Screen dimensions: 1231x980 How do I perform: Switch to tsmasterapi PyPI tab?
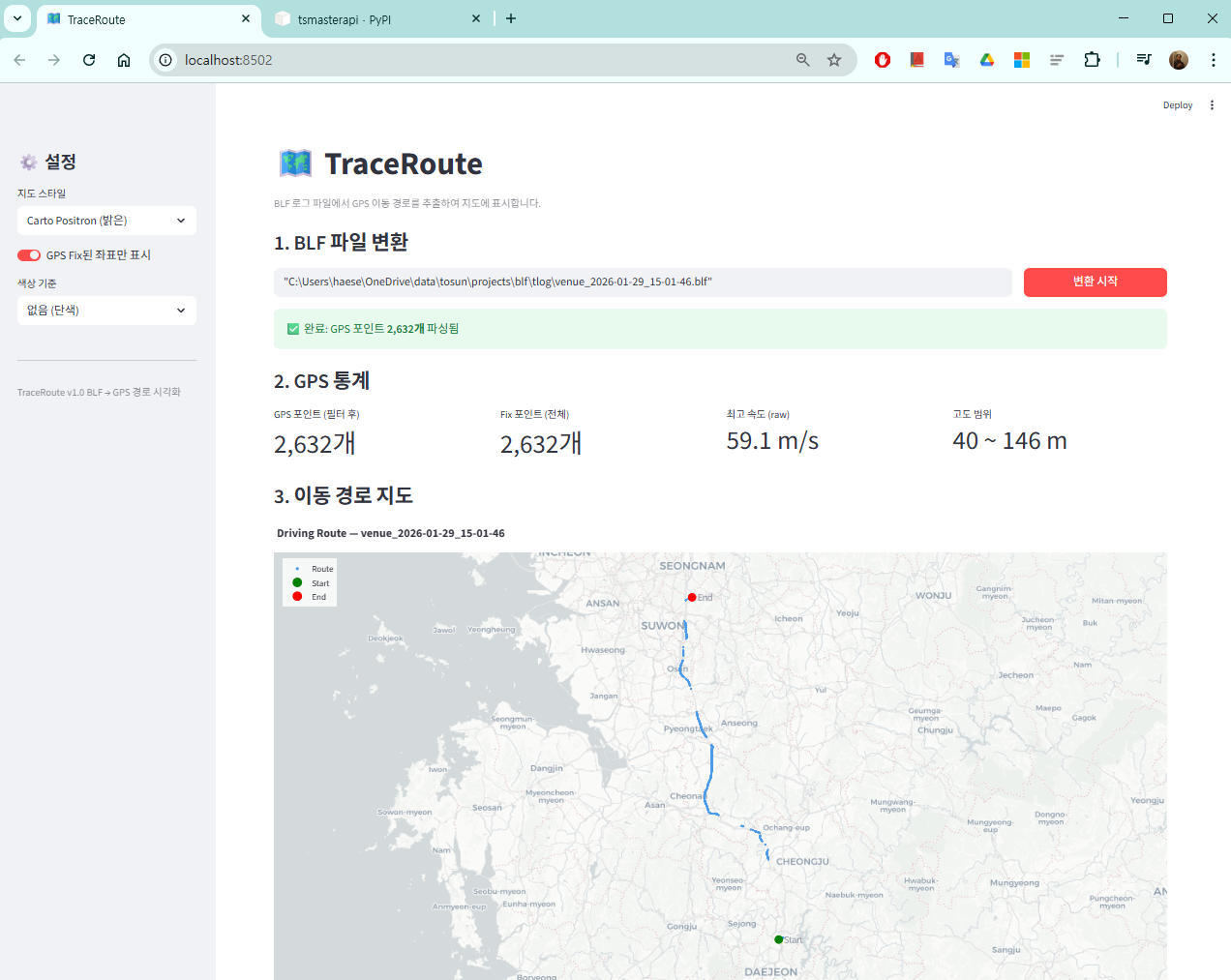pos(377,19)
